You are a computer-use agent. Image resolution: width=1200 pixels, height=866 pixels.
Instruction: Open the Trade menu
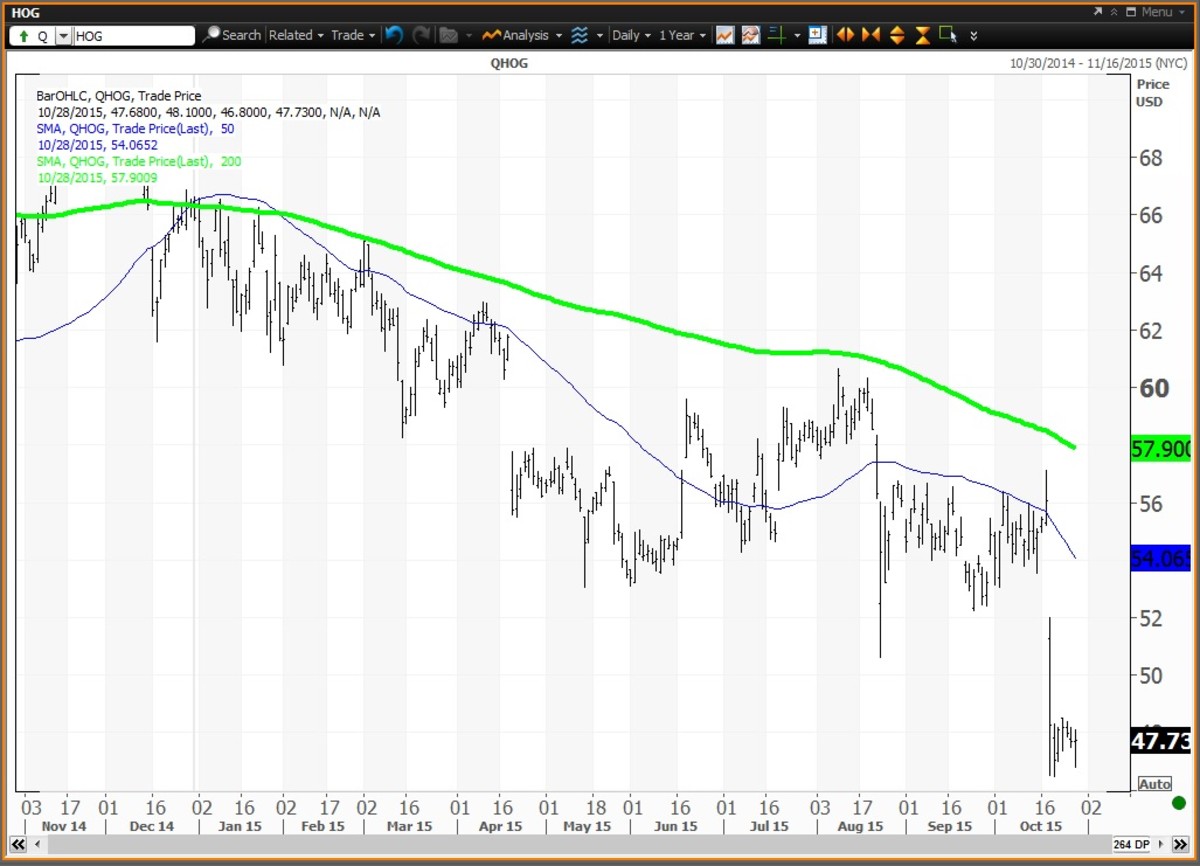(x=352, y=35)
